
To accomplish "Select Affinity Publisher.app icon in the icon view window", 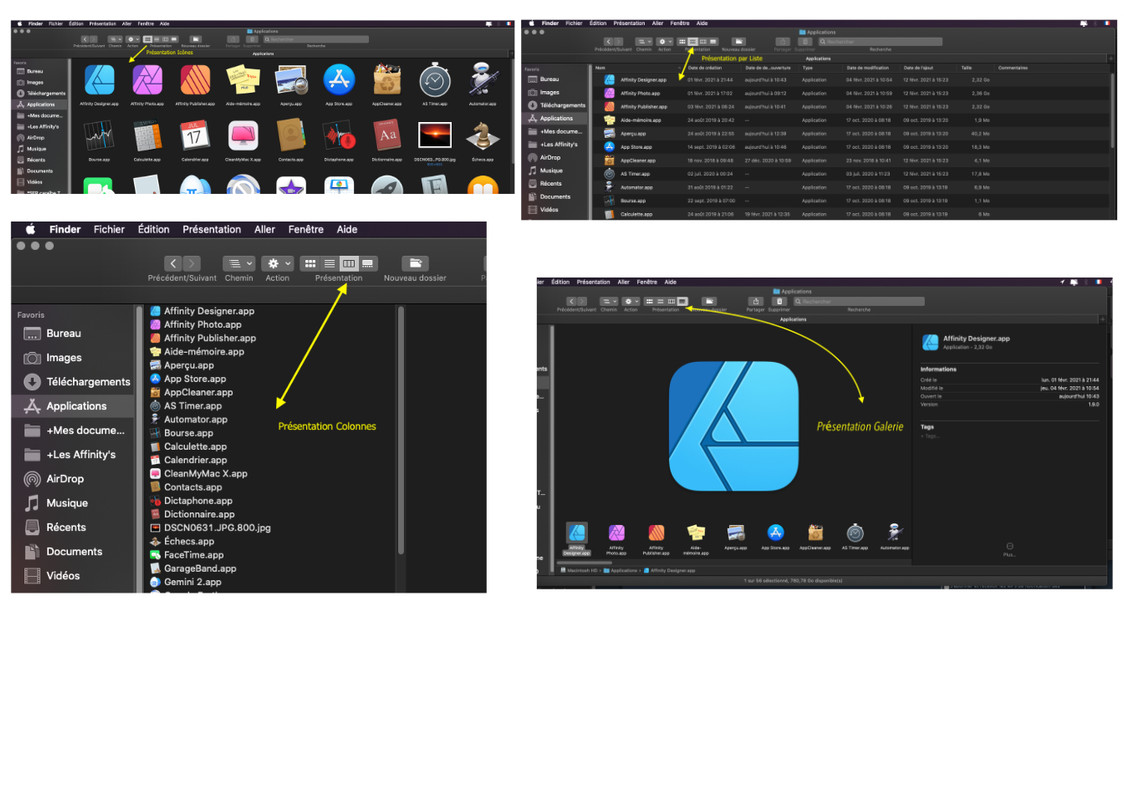I will click(x=195, y=80).
